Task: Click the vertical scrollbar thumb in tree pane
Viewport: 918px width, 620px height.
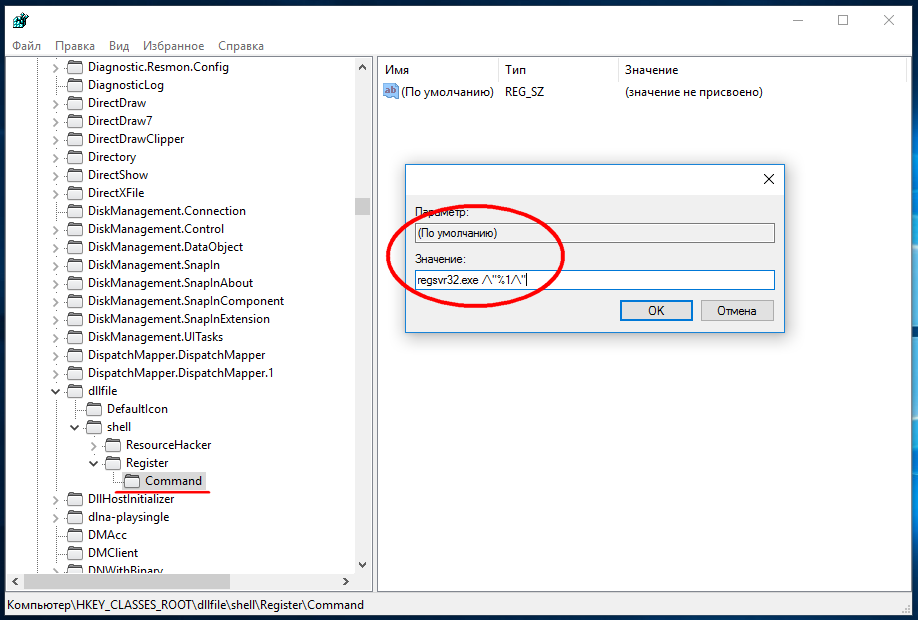Action: 362,206
